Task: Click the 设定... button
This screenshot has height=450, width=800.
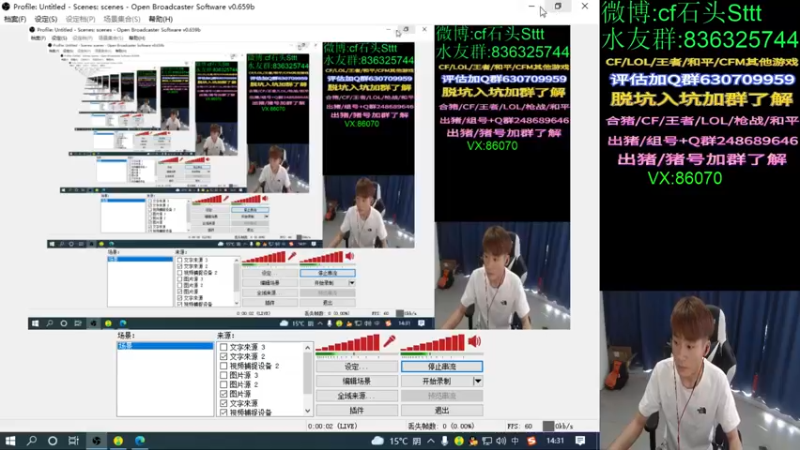Action: tap(357, 366)
